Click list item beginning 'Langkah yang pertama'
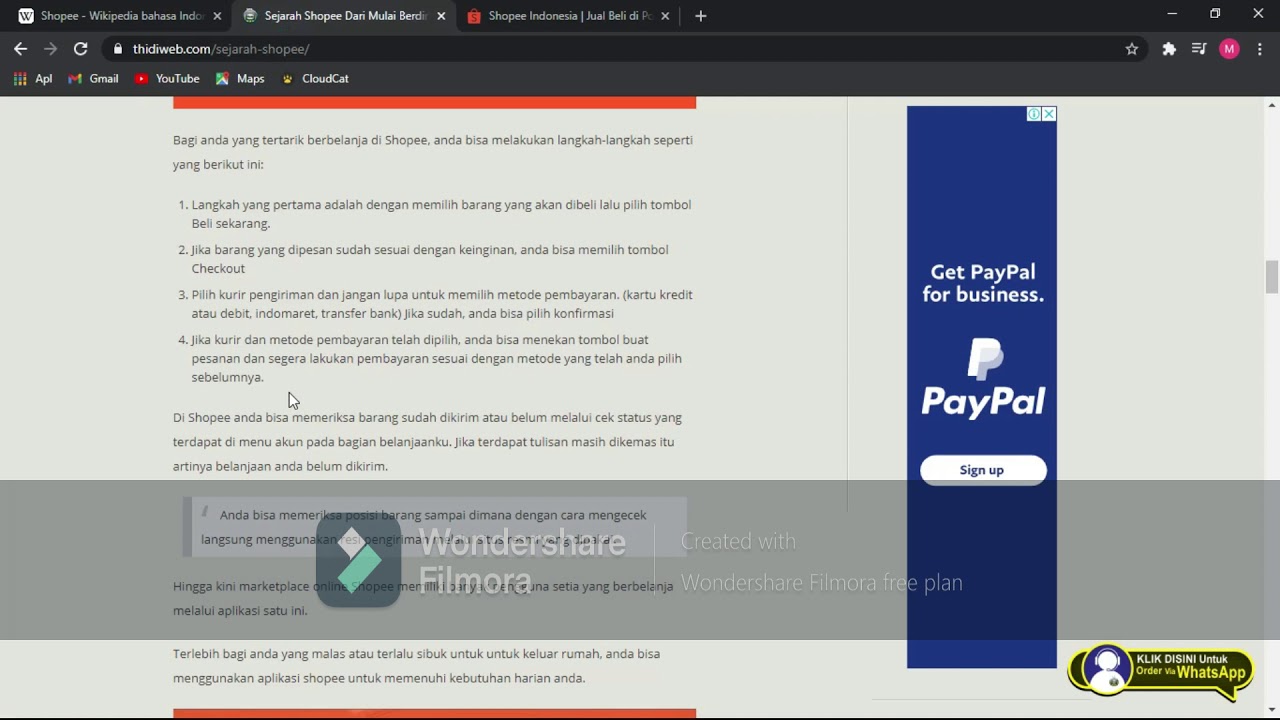The width and height of the screenshot is (1280, 720). (x=441, y=214)
